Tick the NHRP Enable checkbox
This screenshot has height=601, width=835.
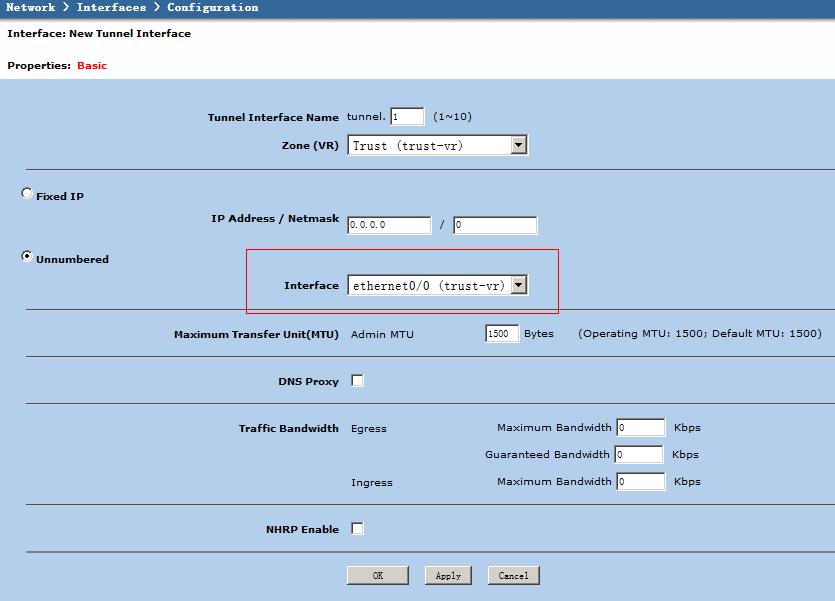click(357, 529)
